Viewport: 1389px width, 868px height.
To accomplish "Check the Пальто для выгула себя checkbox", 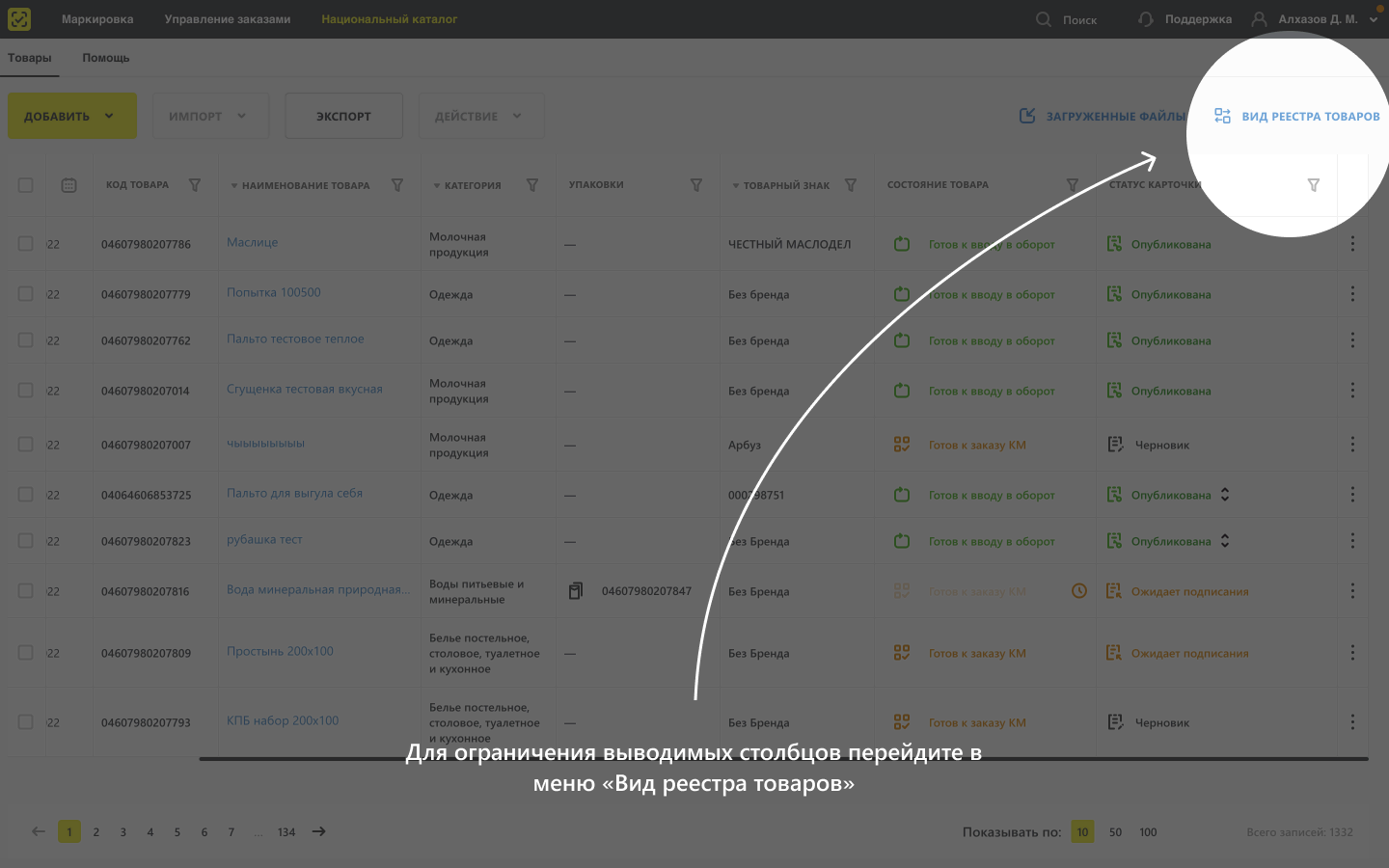I will 26,495.
